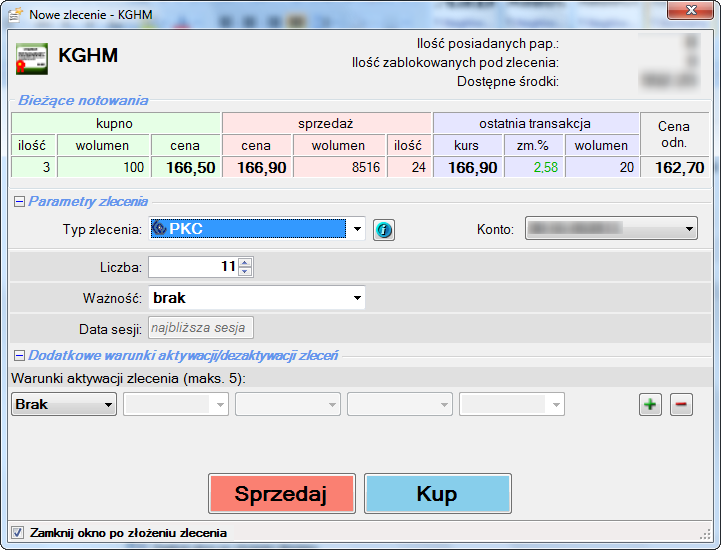This screenshot has height=550, width=721.
Task: Click last transaction kurs value left of 2,58
Action: (x=468, y=167)
